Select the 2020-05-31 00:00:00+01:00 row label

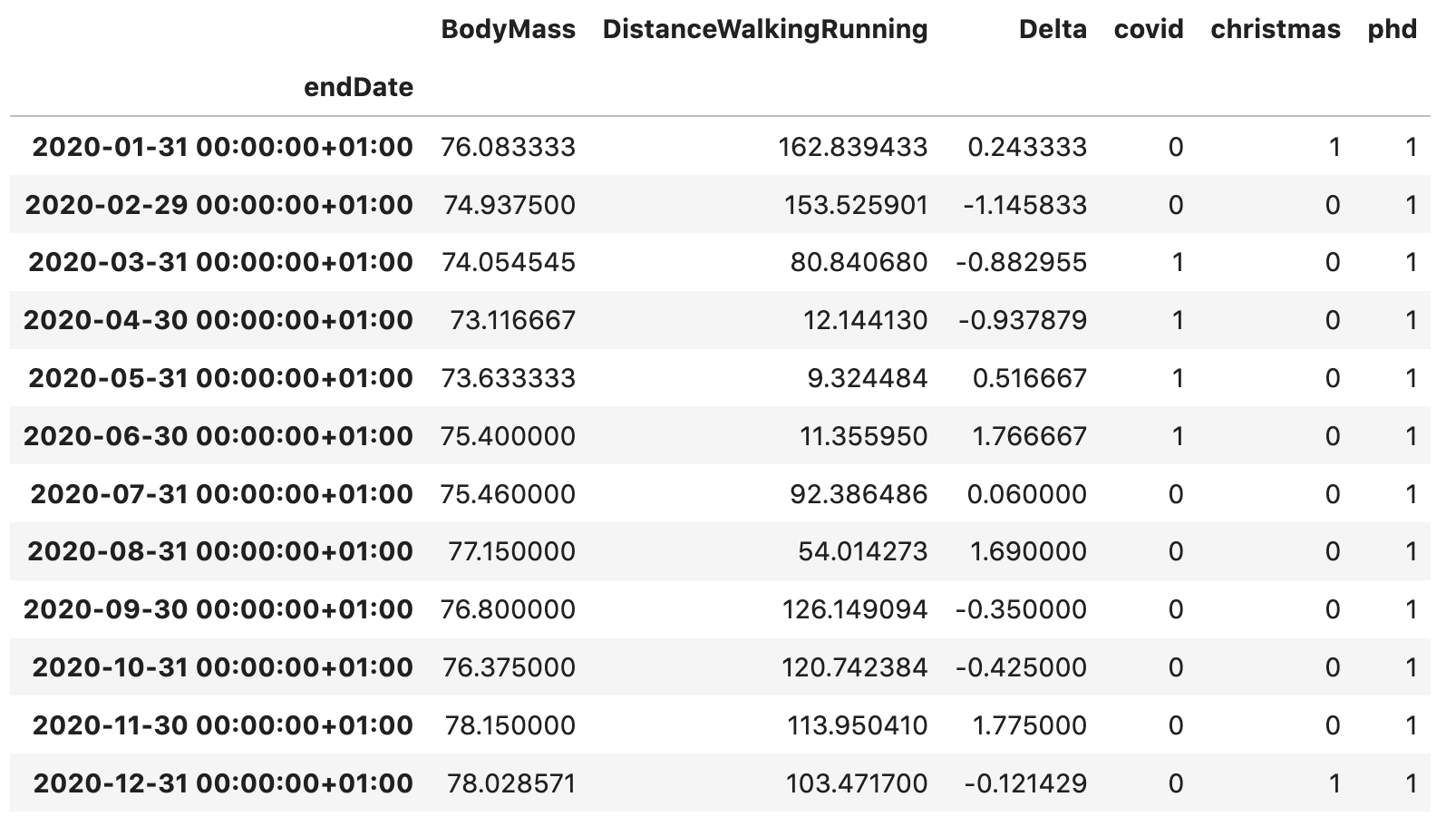(x=220, y=379)
